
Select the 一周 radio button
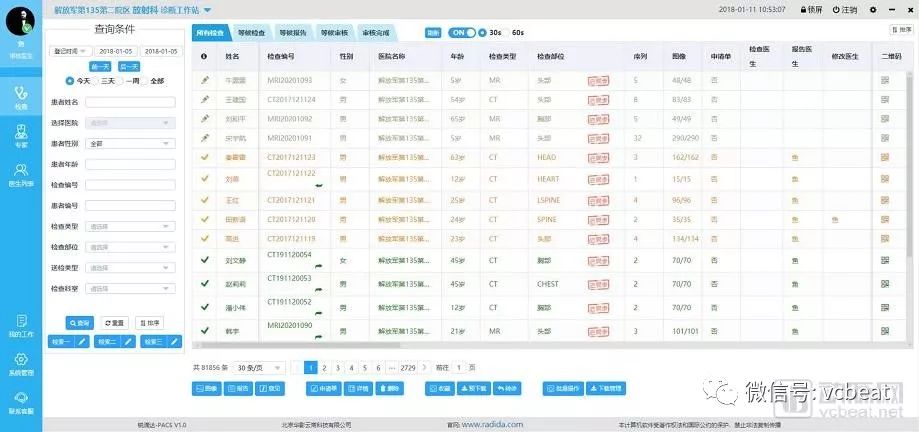[120, 81]
